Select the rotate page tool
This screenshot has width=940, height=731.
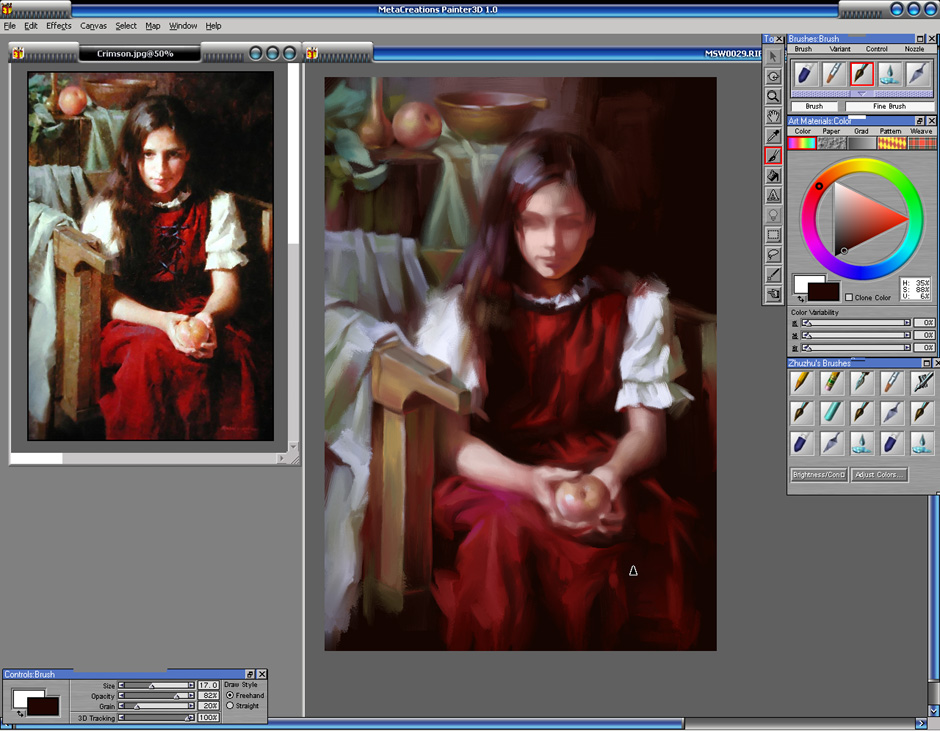pyautogui.click(x=773, y=76)
